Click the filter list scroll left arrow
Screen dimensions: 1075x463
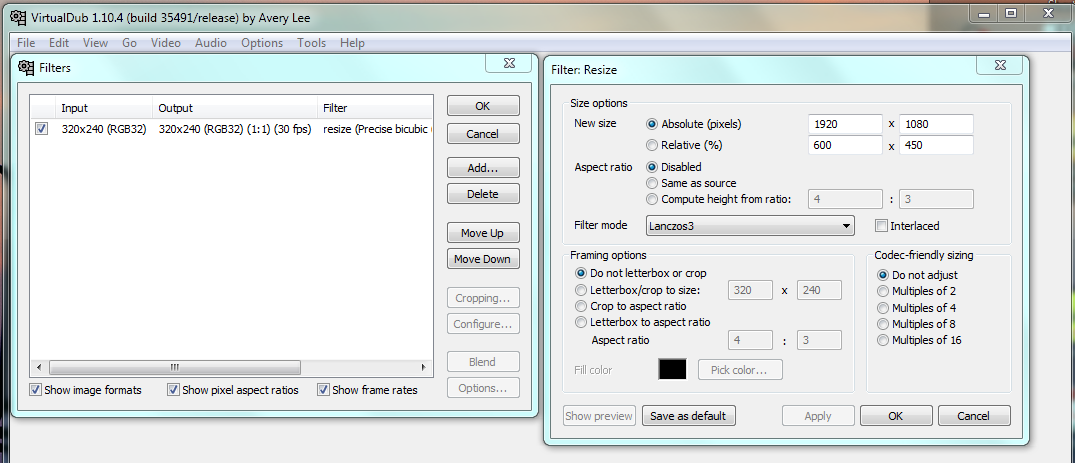(x=38, y=367)
